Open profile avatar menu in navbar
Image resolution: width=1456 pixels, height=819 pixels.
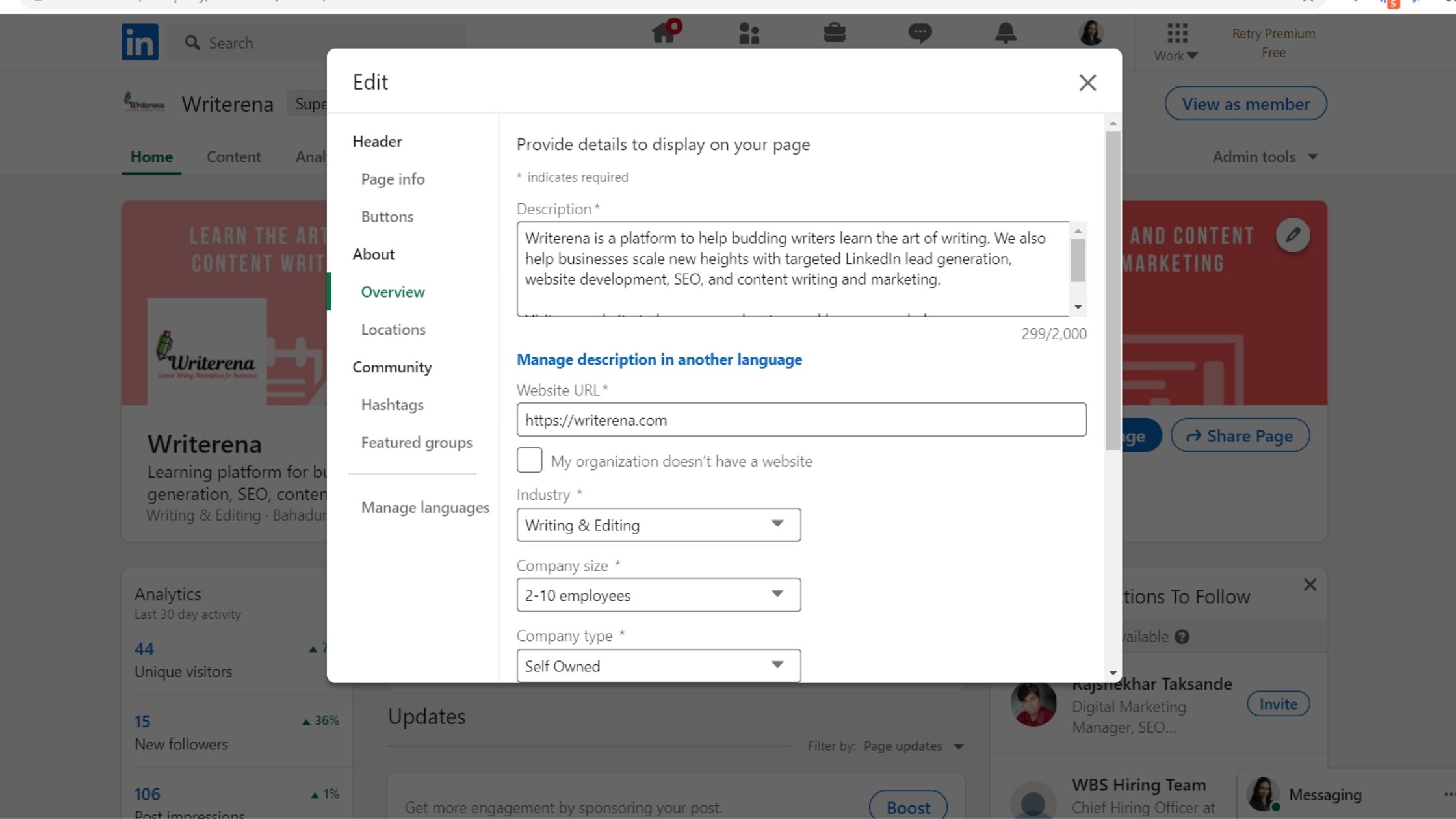(1091, 32)
